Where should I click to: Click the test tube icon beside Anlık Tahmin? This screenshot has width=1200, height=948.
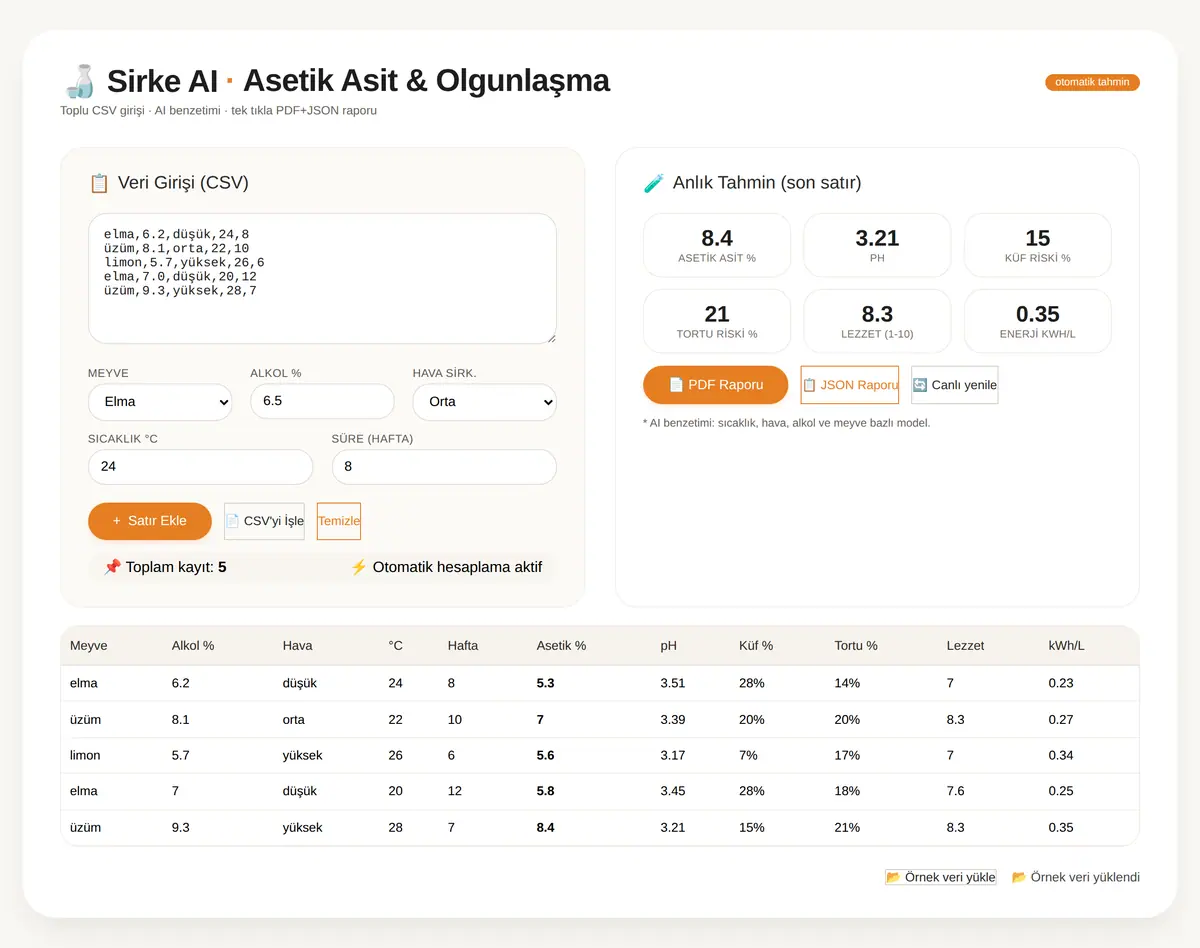click(654, 182)
